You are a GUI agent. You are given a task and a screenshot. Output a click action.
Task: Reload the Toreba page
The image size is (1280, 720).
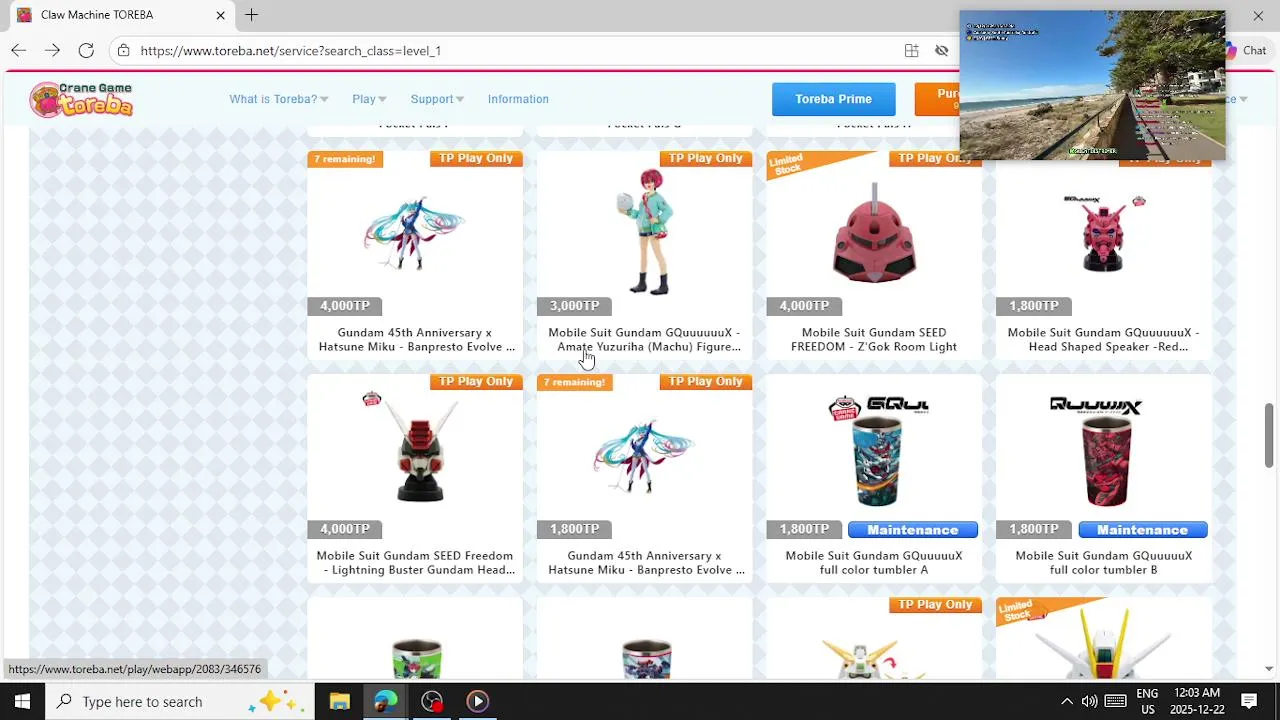tap(86, 50)
